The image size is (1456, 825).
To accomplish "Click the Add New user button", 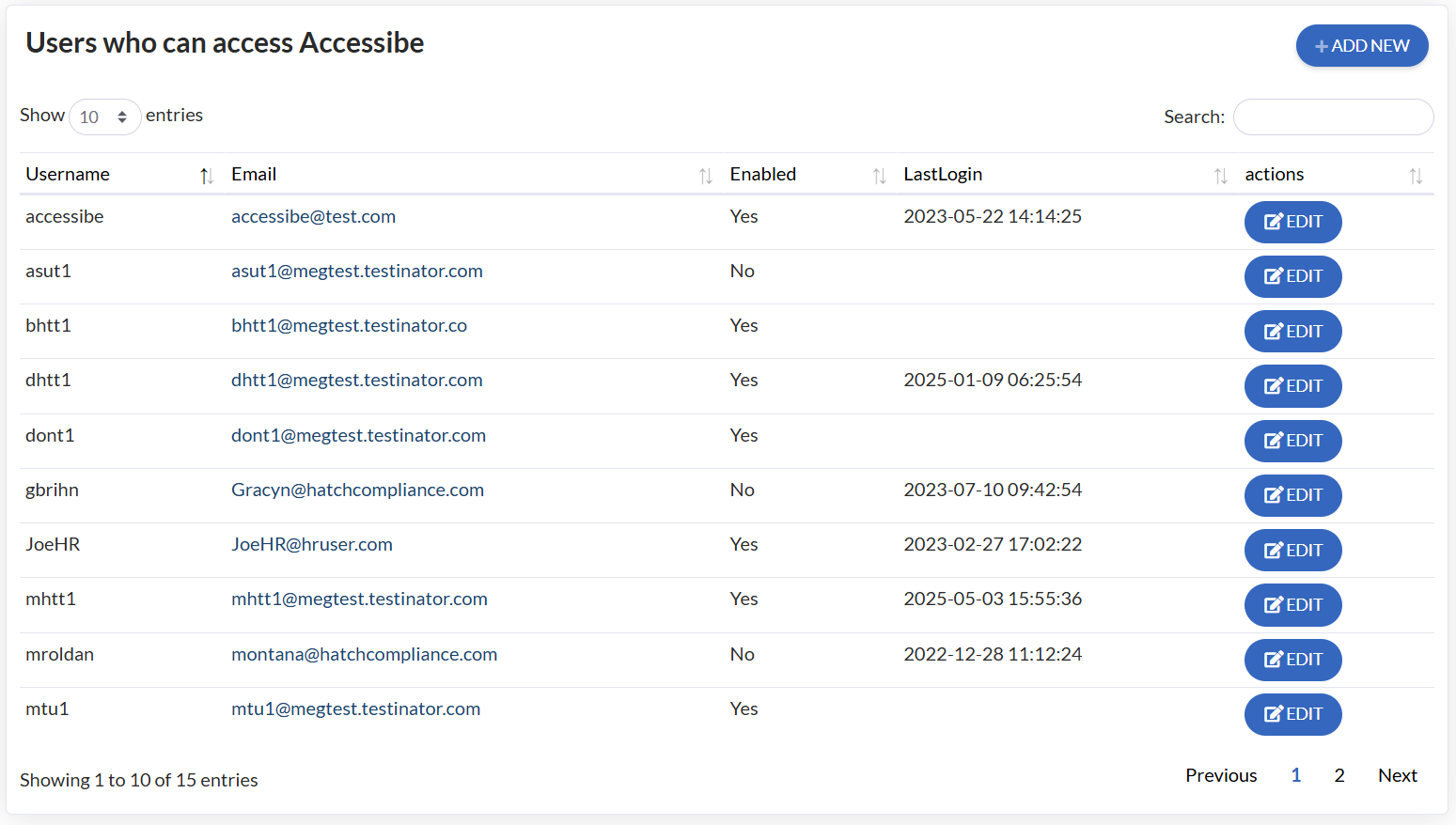I will pyautogui.click(x=1361, y=46).
